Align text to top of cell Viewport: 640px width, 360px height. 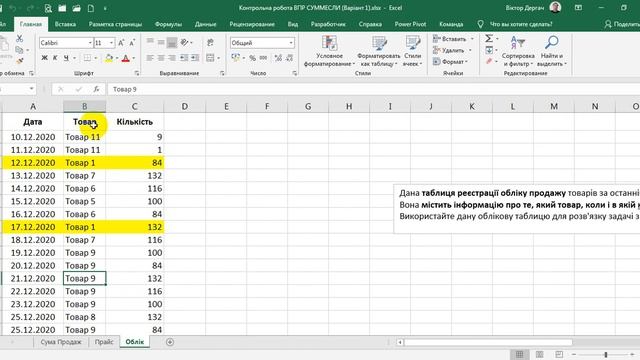[x=150, y=42]
